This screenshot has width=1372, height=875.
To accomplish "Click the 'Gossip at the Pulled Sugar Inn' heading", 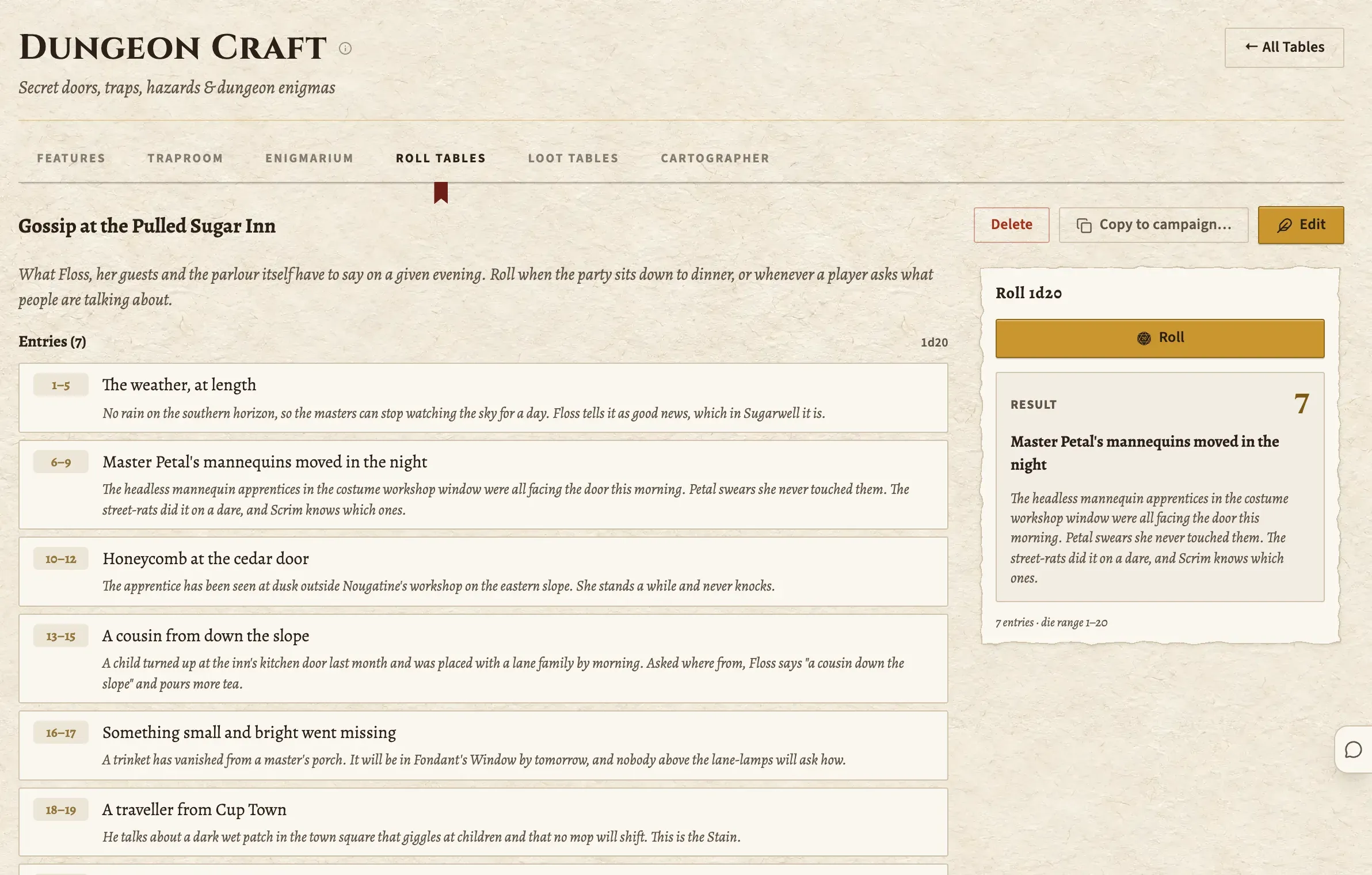I will 147,226.
